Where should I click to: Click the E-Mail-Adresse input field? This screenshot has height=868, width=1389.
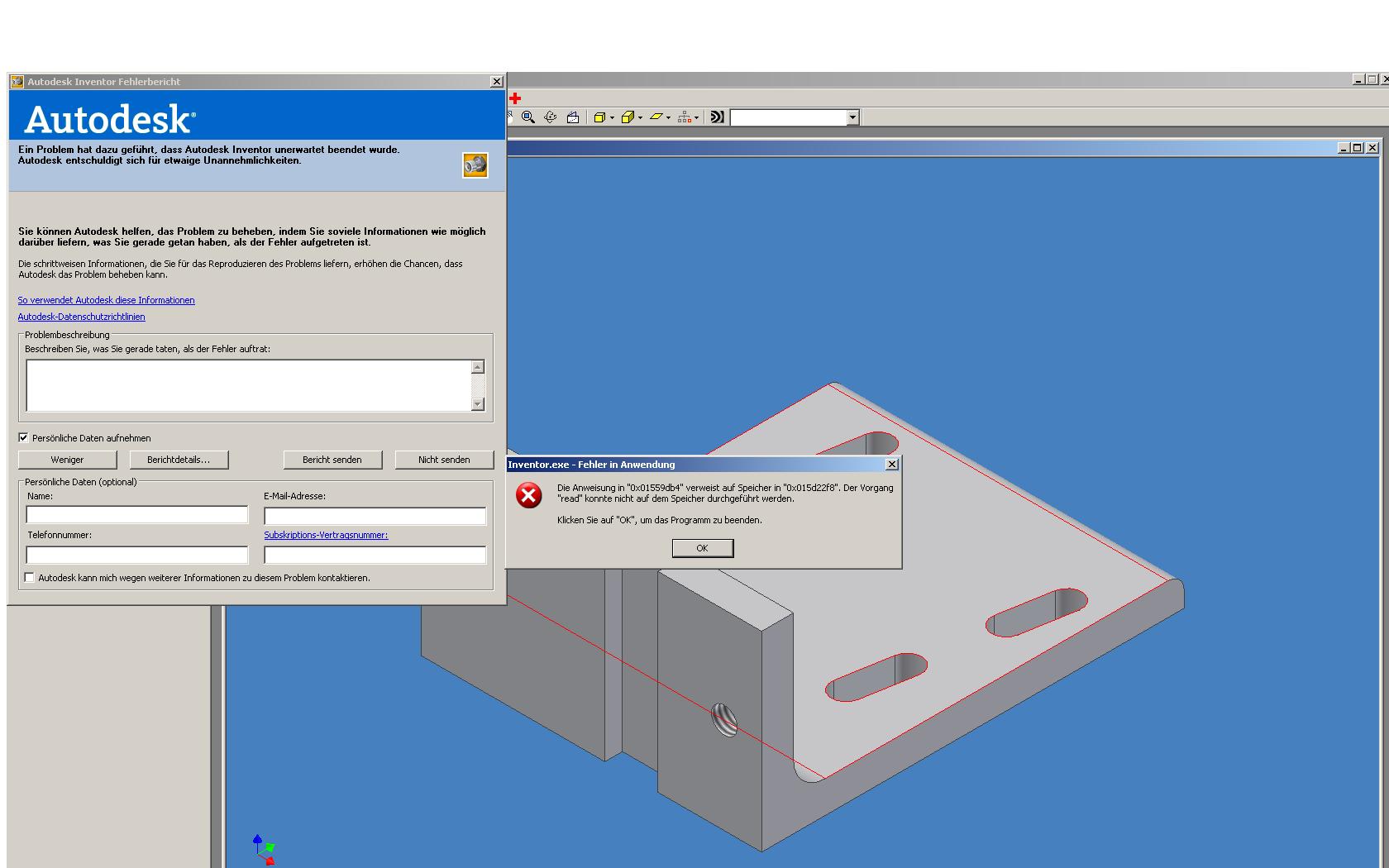375,516
